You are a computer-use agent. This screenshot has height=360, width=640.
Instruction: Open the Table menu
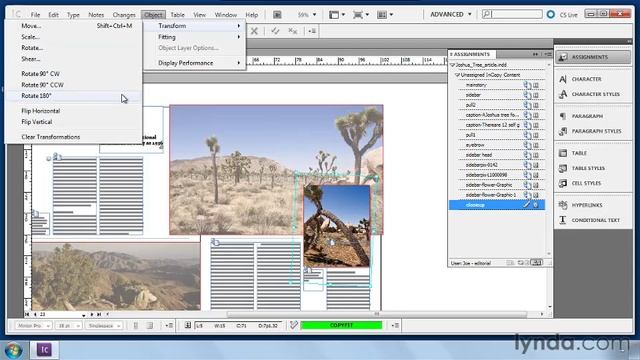[x=177, y=15]
